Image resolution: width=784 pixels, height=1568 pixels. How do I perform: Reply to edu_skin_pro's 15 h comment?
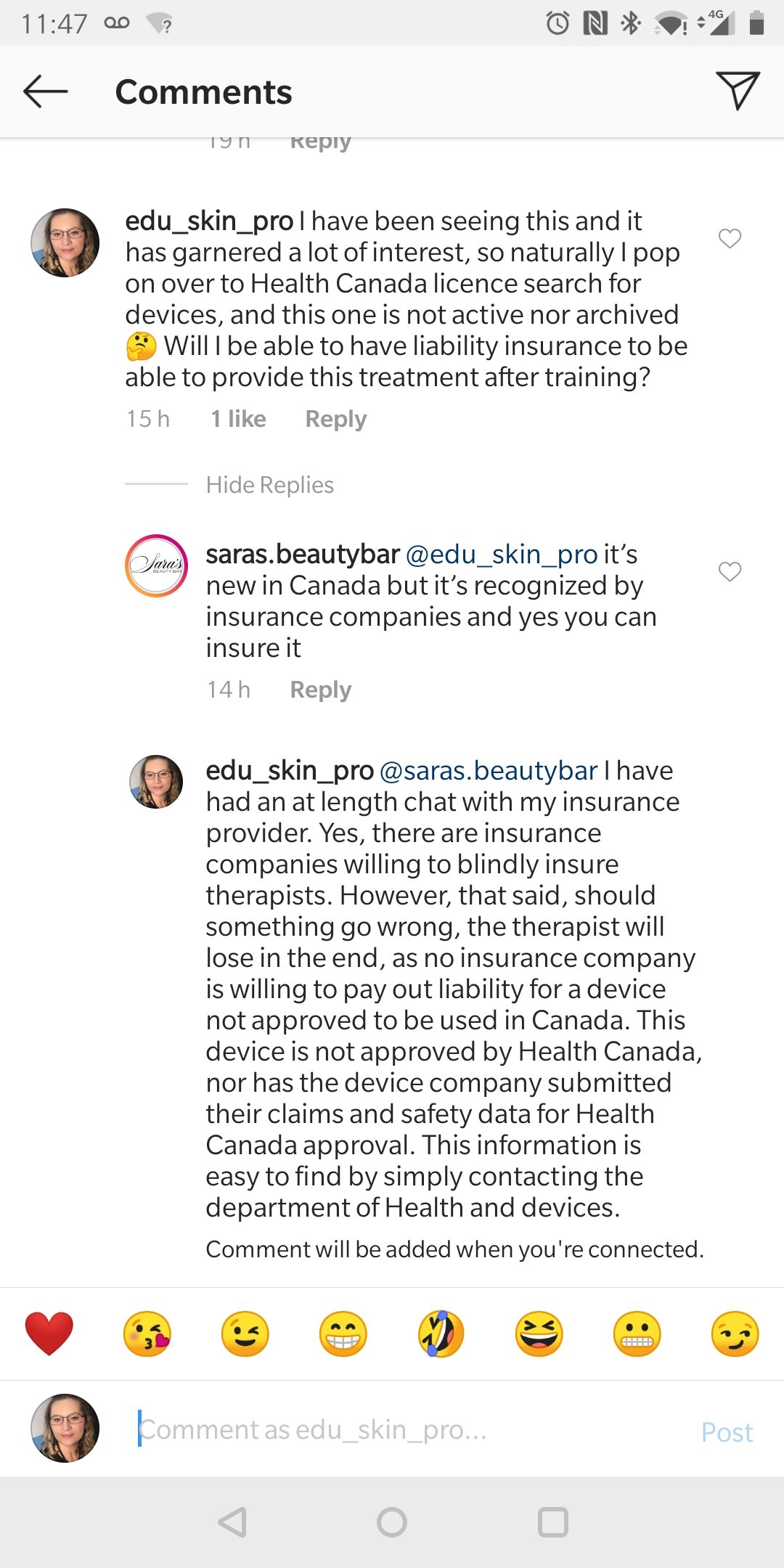335,419
